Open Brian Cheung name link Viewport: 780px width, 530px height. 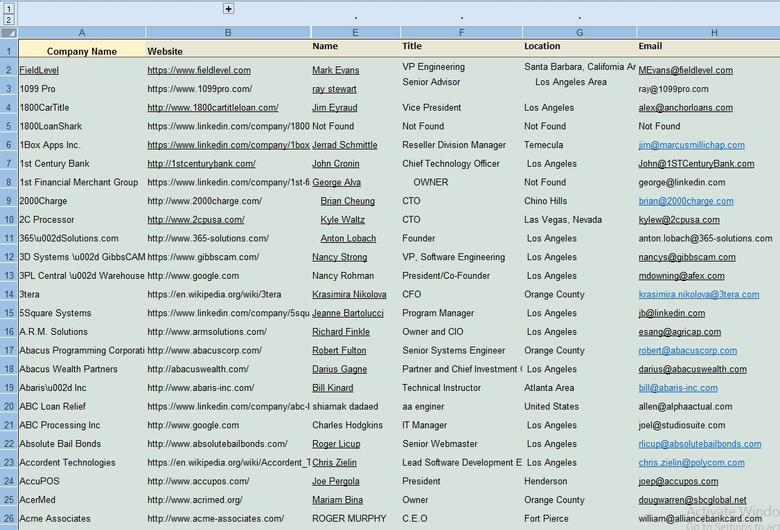[x=348, y=201]
